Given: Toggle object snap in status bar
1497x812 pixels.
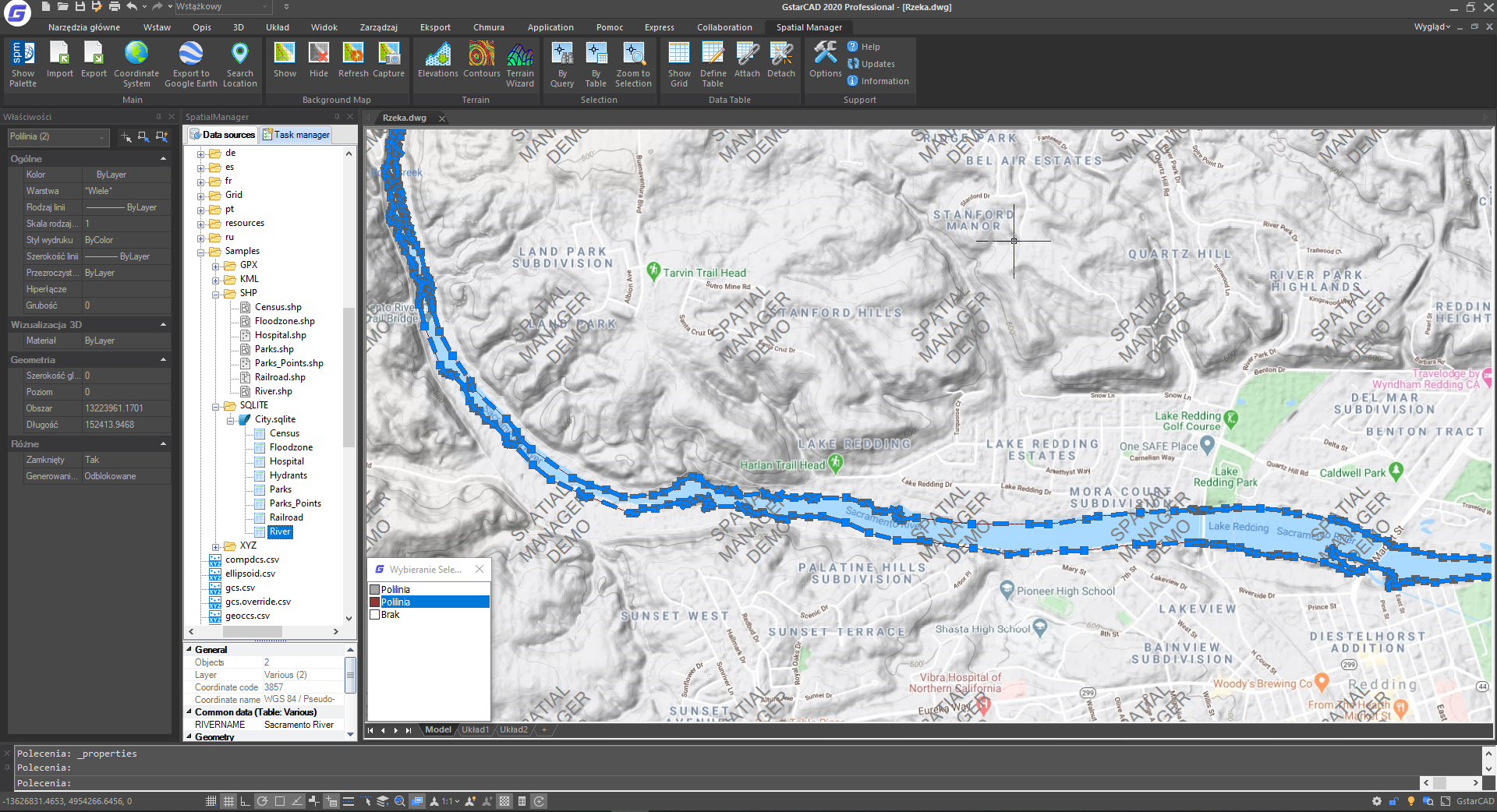Looking at the screenshot, I should pos(279,801).
